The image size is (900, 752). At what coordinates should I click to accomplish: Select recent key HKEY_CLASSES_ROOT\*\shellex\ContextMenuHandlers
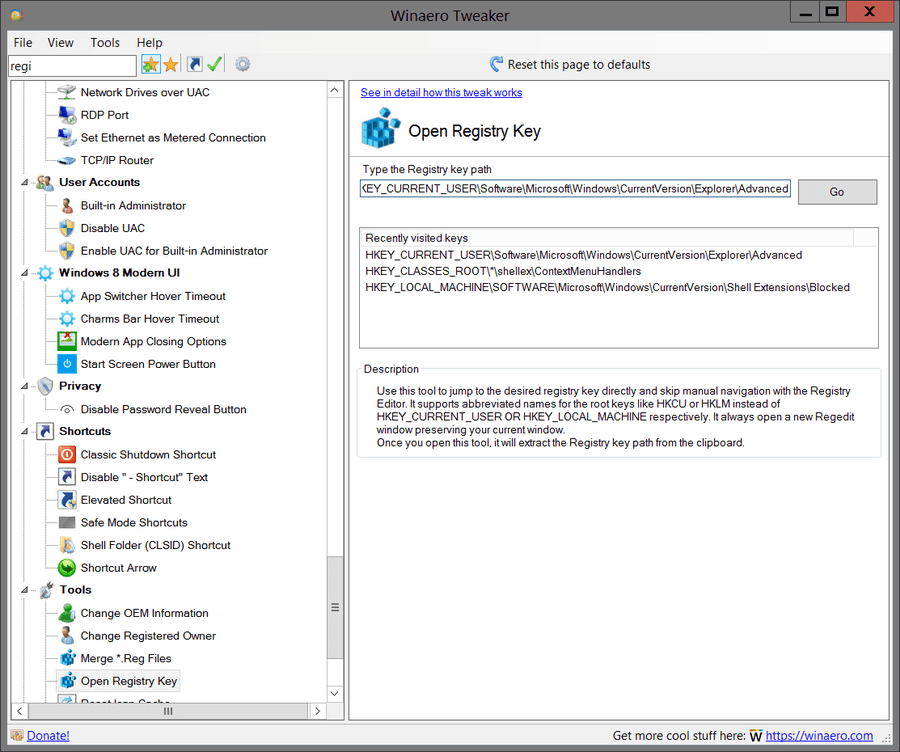(503, 271)
